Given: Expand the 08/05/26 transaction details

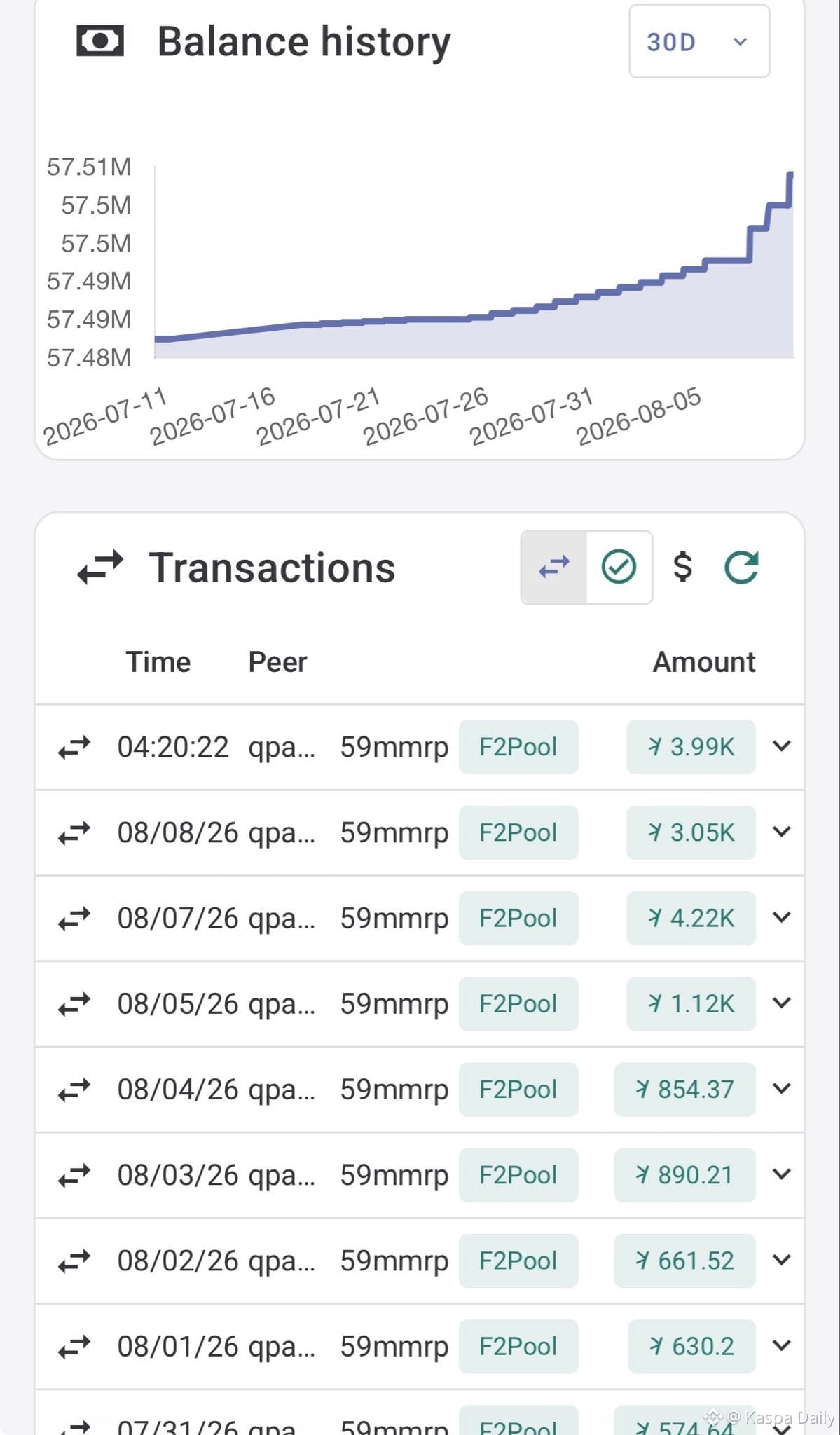Looking at the screenshot, I should coord(782,1003).
